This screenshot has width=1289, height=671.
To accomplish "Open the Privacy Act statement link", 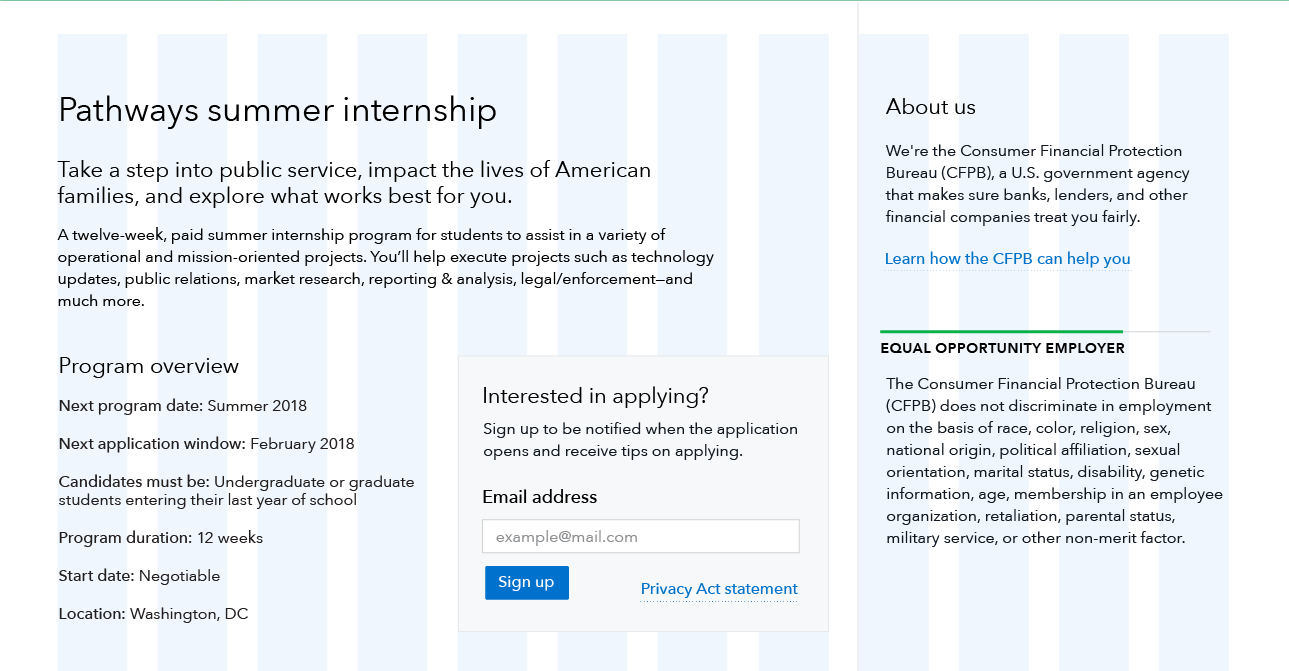I will 719,589.
